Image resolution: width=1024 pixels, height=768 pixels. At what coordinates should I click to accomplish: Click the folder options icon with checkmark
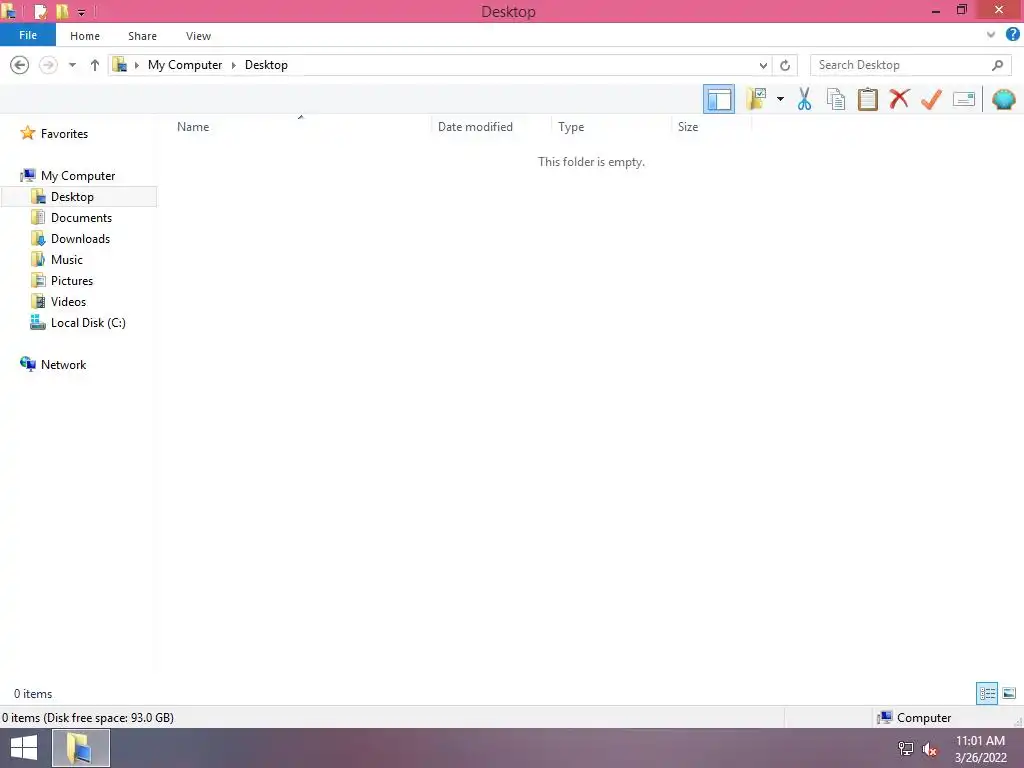click(x=756, y=99)
